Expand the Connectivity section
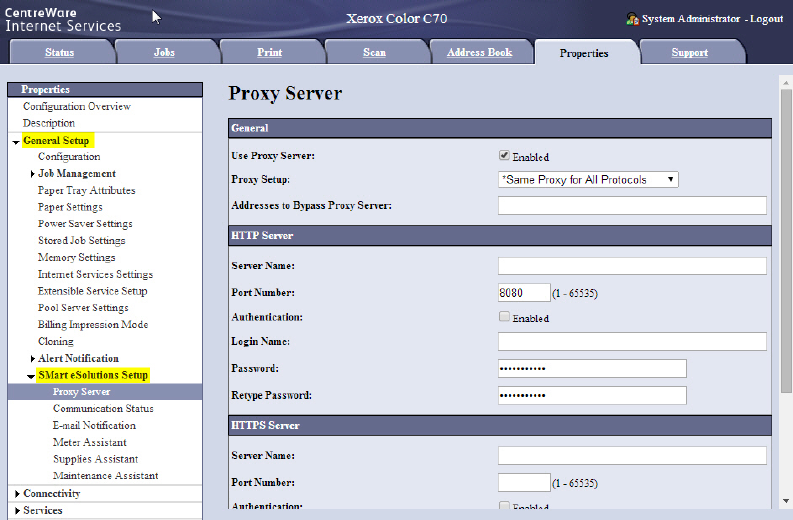 (17, 494)
